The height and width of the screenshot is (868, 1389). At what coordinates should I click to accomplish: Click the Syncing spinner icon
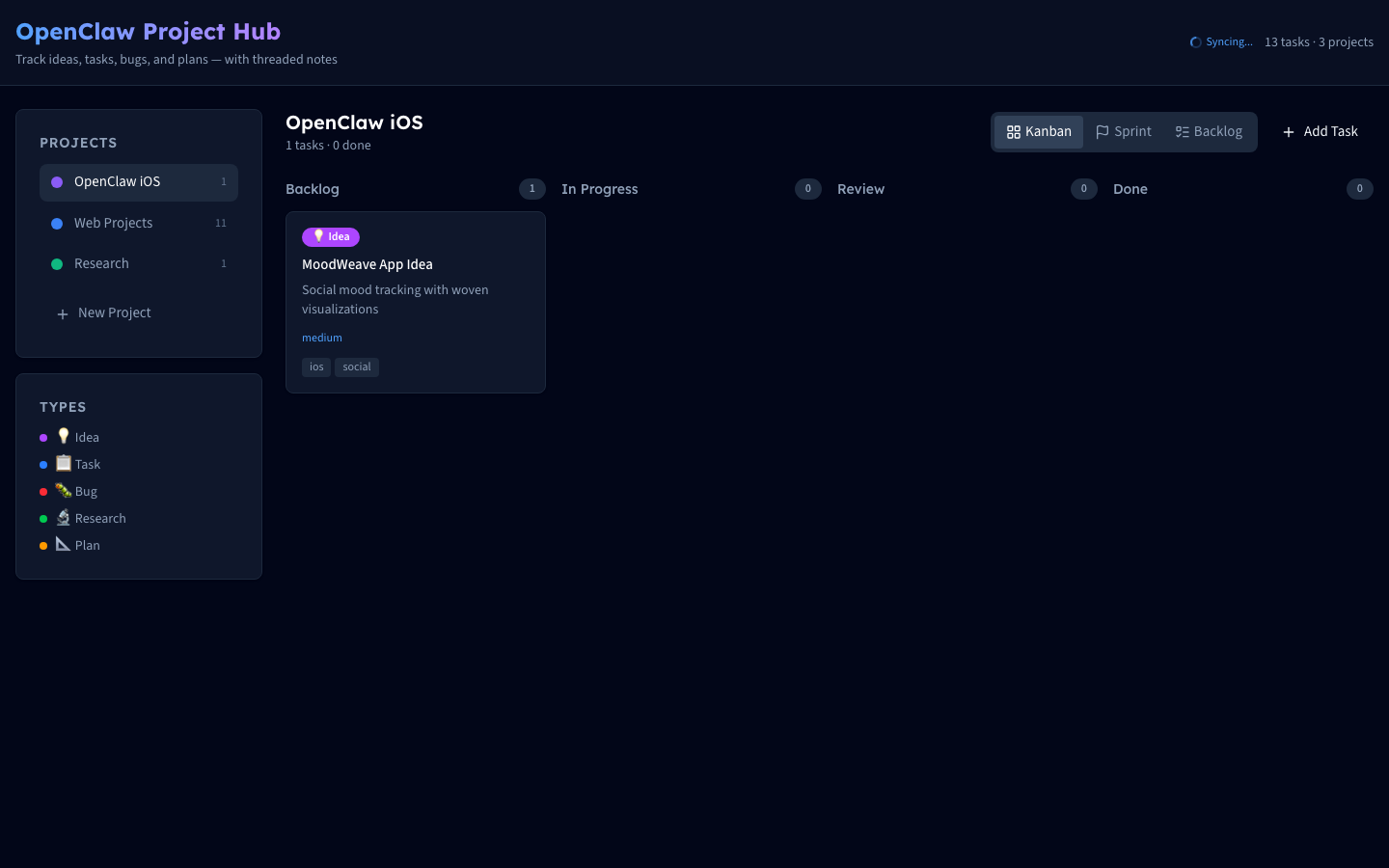tap(1196, 42)
